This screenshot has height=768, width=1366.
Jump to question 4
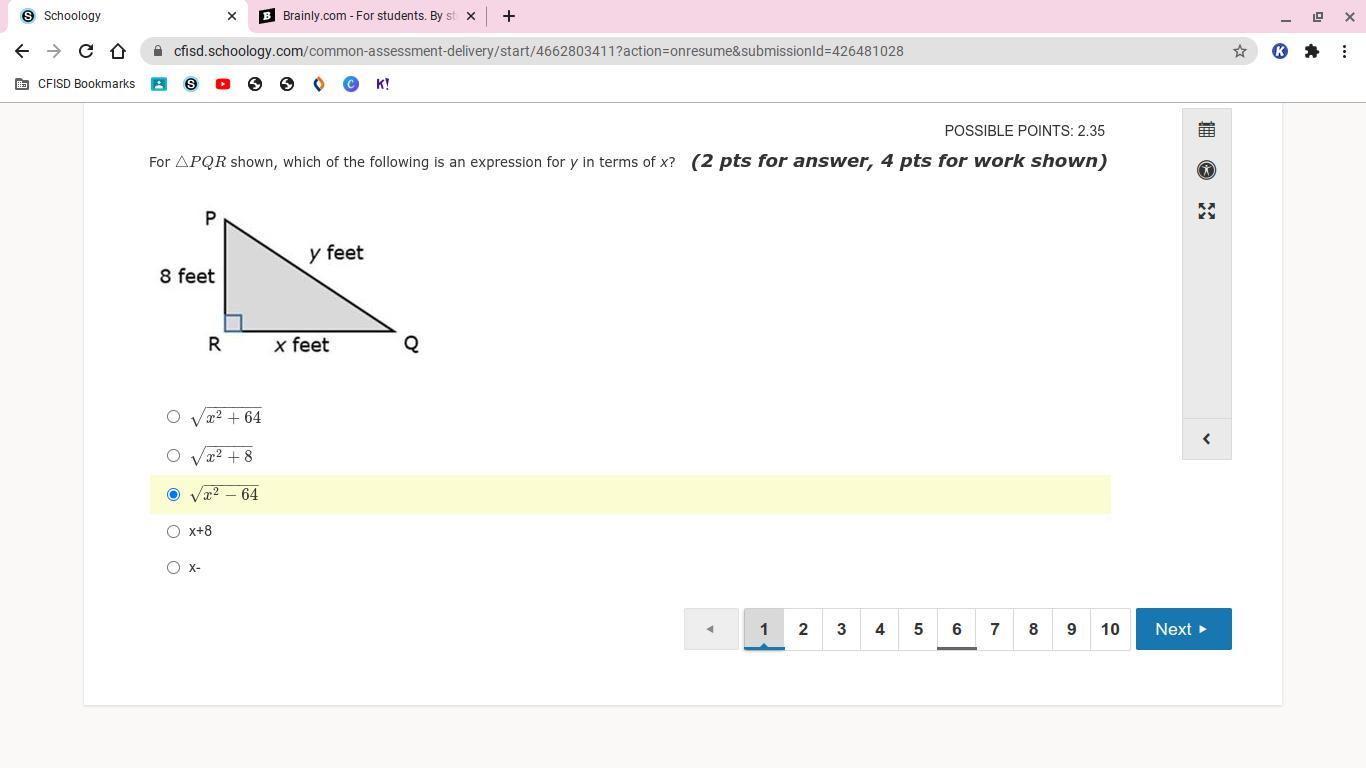tap(880, 629)
